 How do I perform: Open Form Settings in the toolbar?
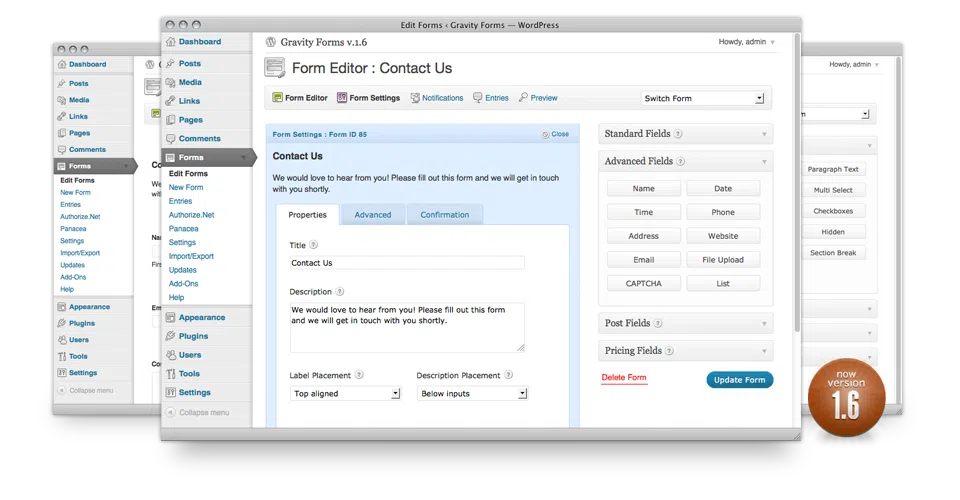369,98
